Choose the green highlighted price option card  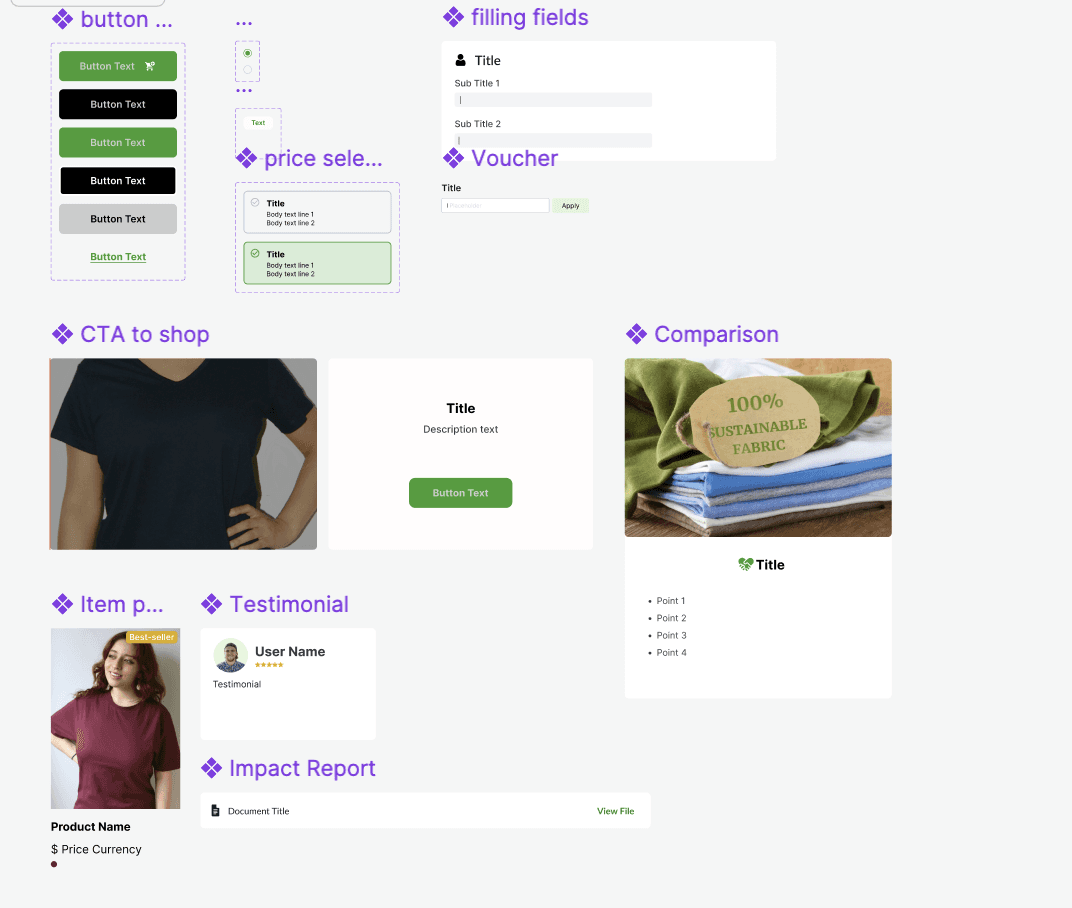coord(317,263)
